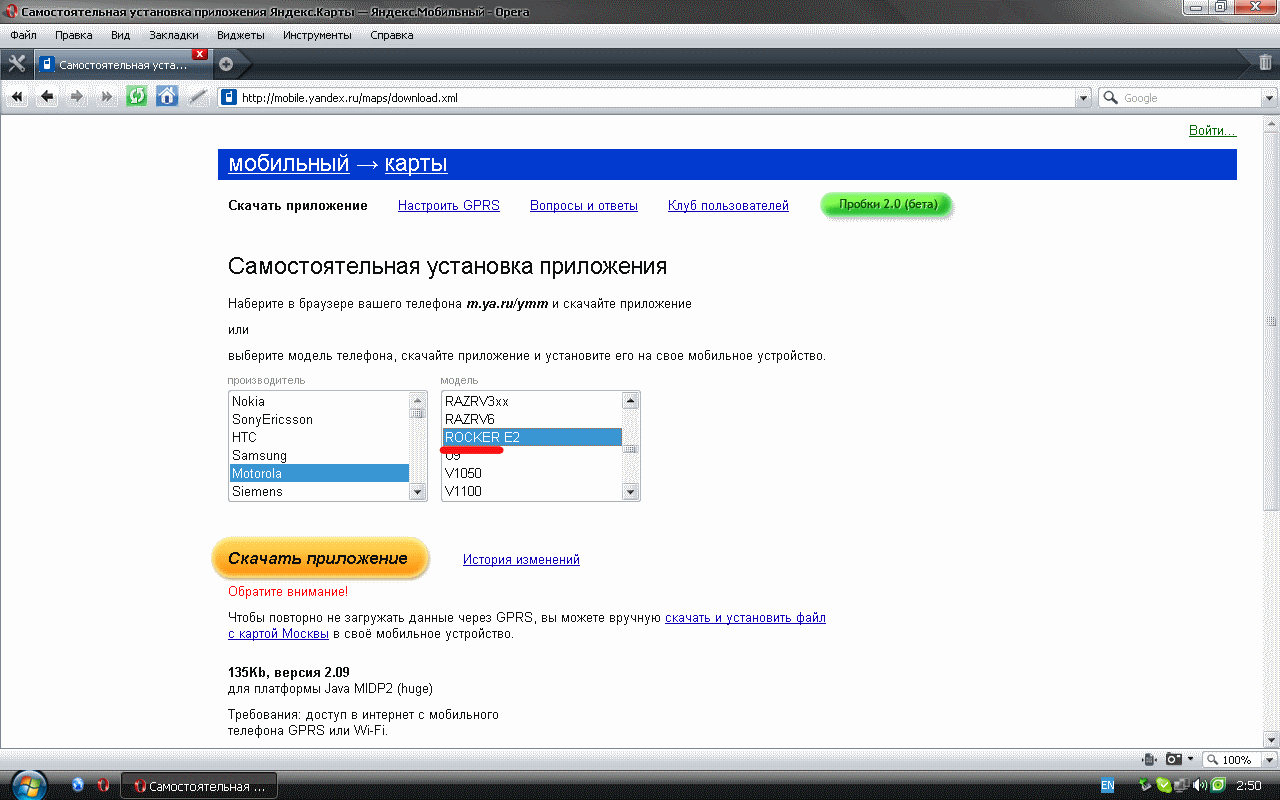
Task: Select RAZRV3xx in the model list
Action: pyautogui.click(x=532, y=401)
